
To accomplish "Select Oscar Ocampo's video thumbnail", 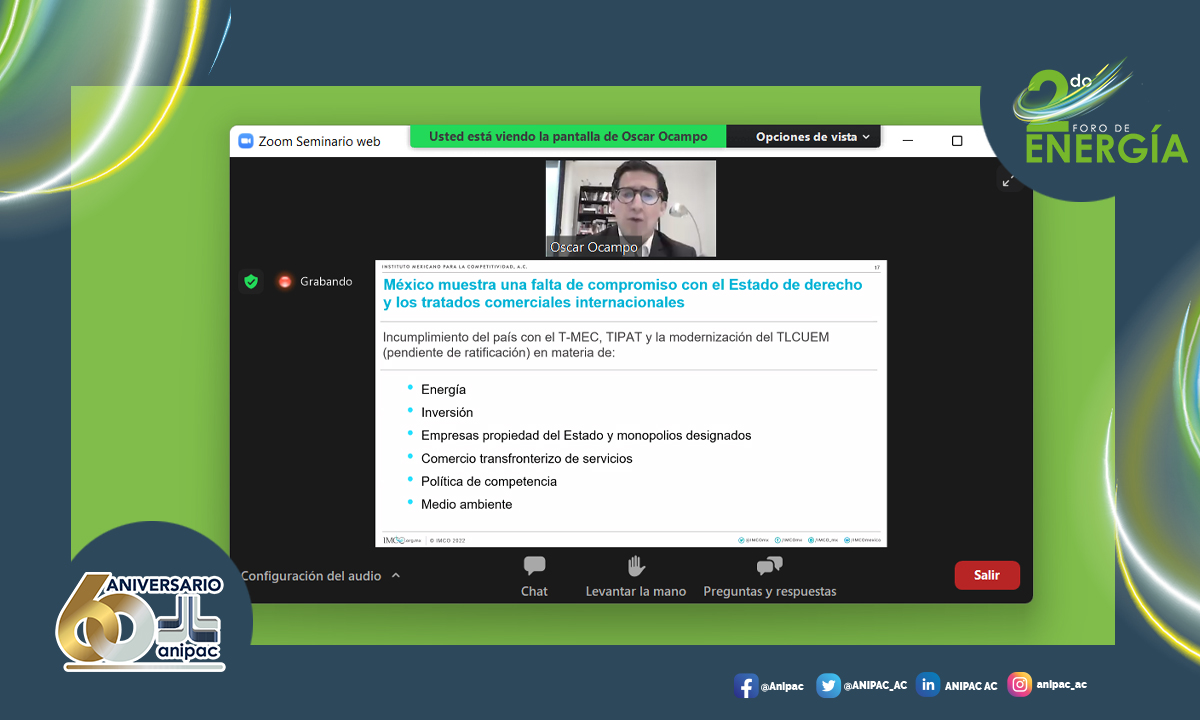I will point(631,208).
